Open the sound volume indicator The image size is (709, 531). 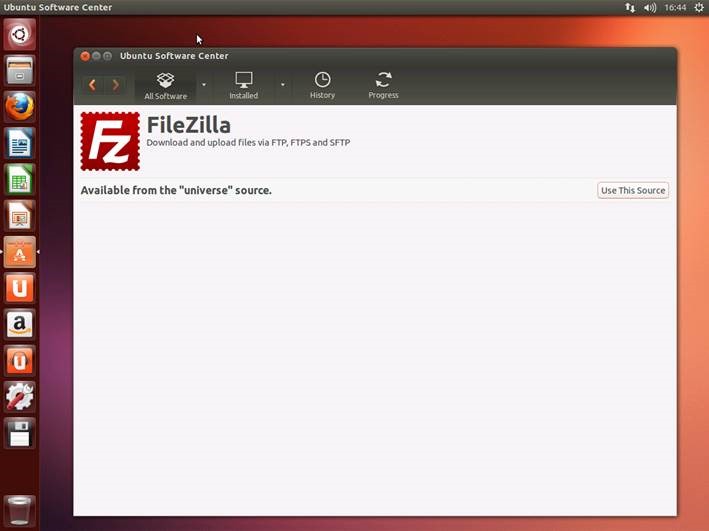point(650,7)
